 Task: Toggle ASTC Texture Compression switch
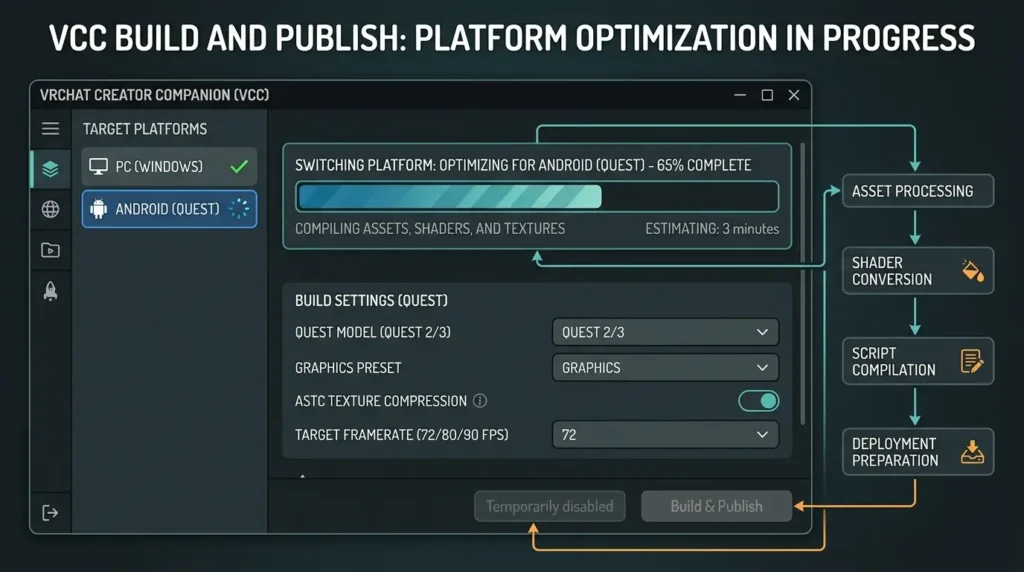[x=758, y=401]
